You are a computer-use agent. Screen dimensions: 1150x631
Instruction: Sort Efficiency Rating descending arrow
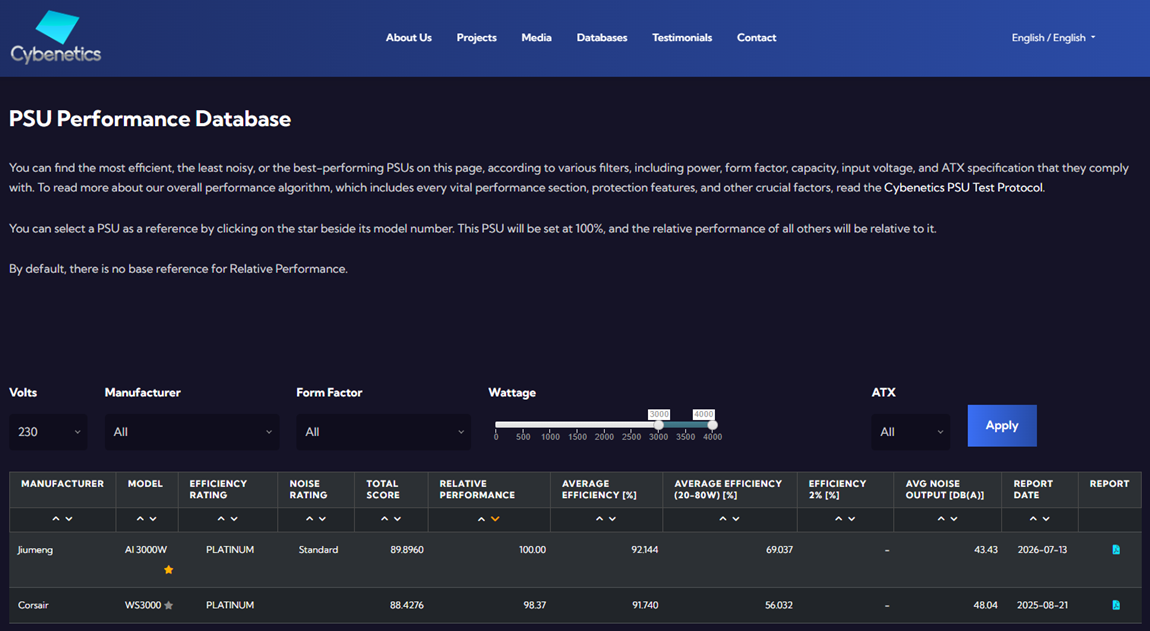(x=234, y=519)
